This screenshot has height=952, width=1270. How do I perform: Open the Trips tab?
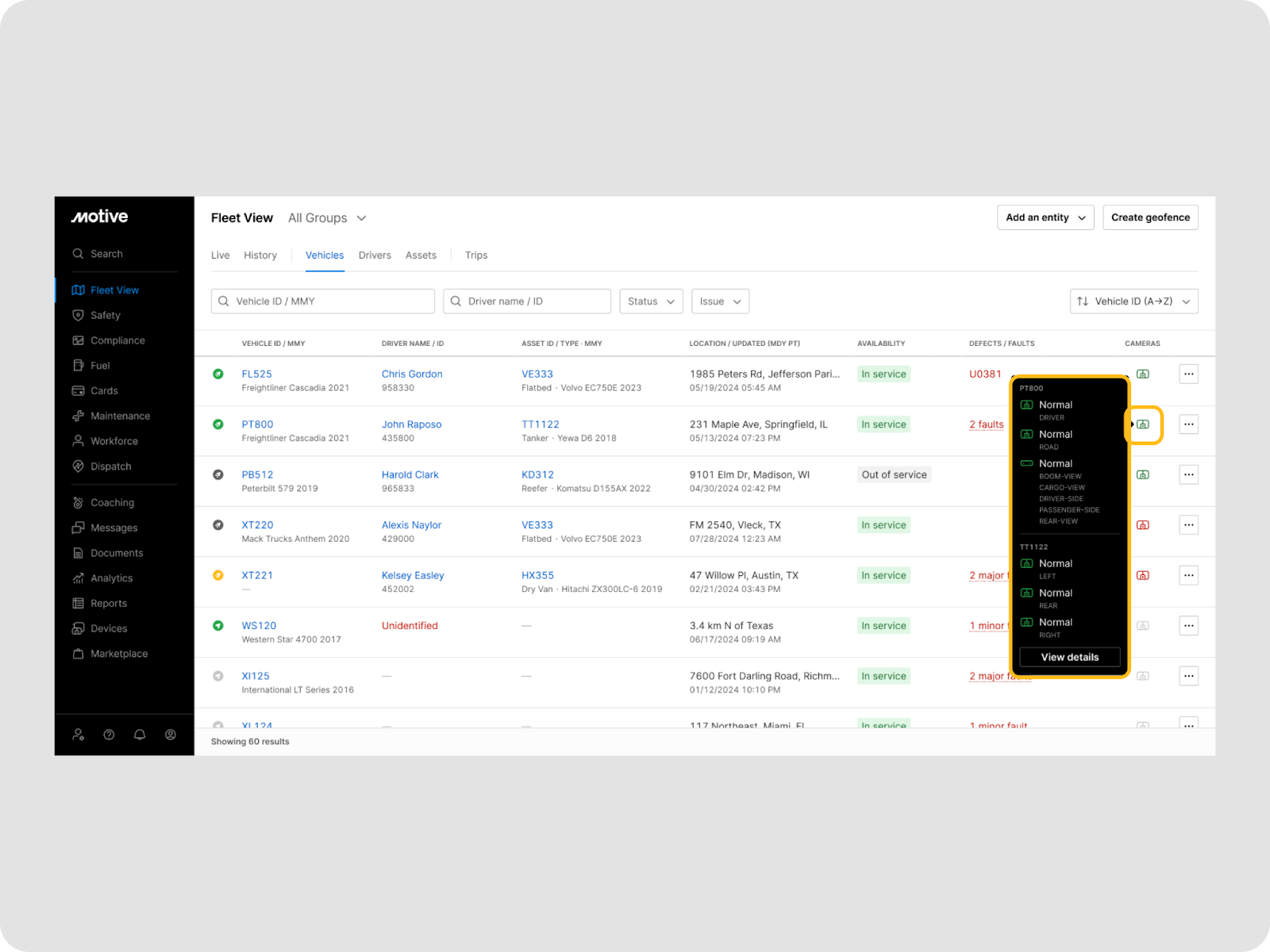tap(476, 255)
